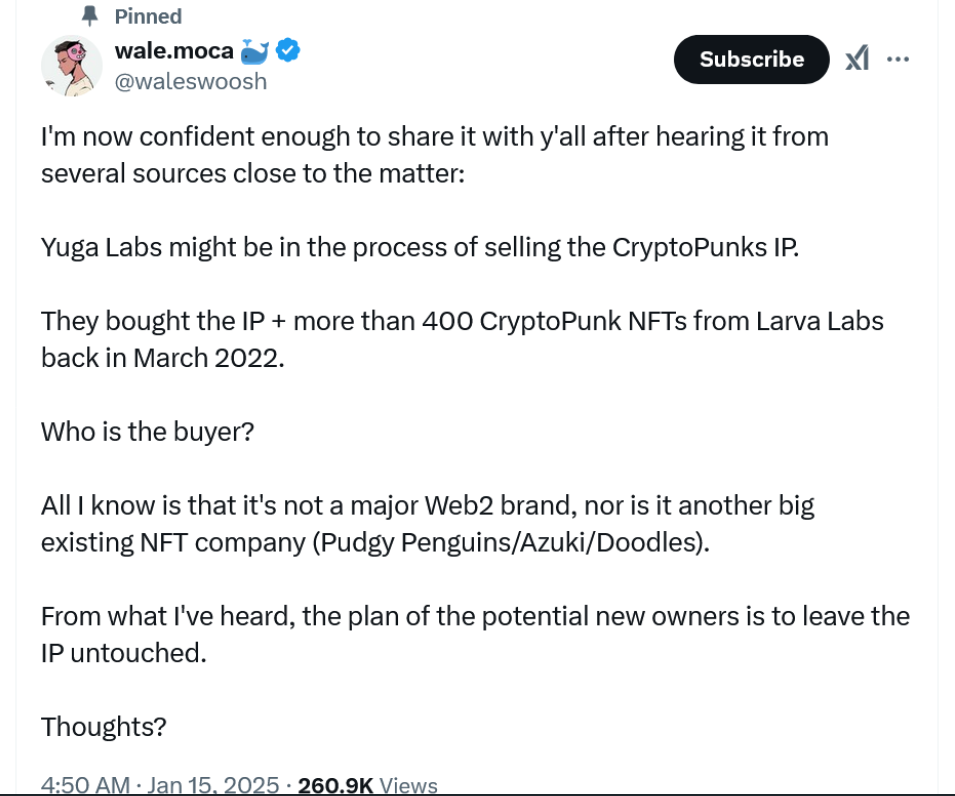Click the whale emoji beside wale.moca
This screenshot has width=955, height=796.
256,49
